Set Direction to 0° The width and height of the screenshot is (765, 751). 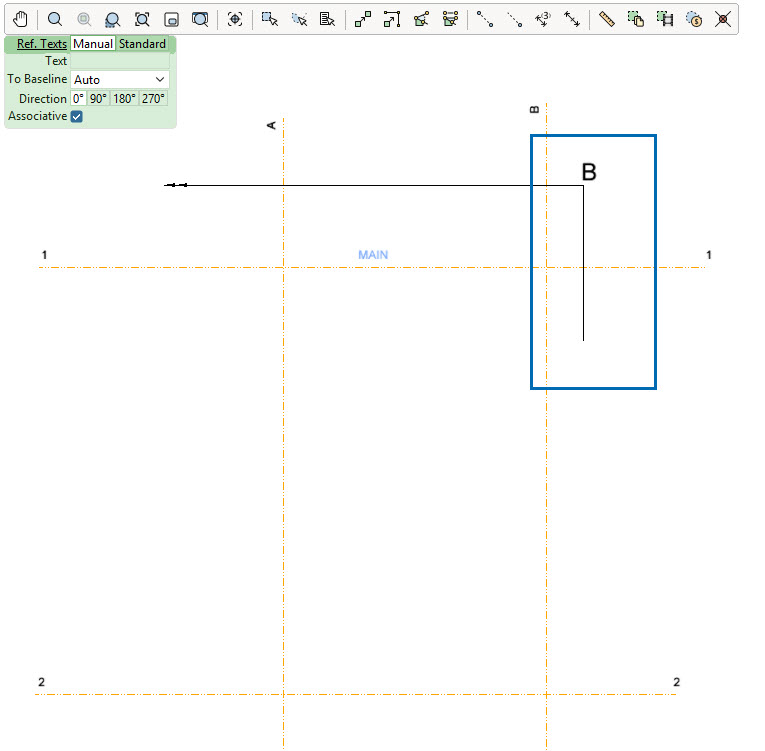tap(78, 99)
